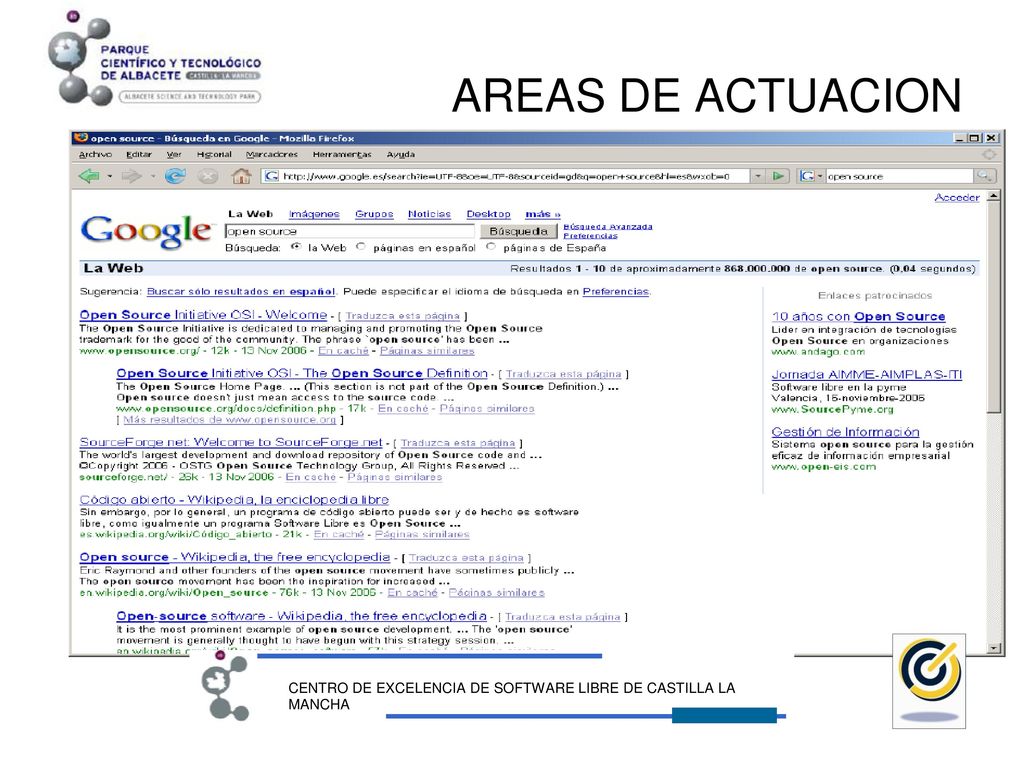Open sponsored link 'Gestión de Información'
The height and width of the screenshot is (768, 1024).
pos(845,432)
